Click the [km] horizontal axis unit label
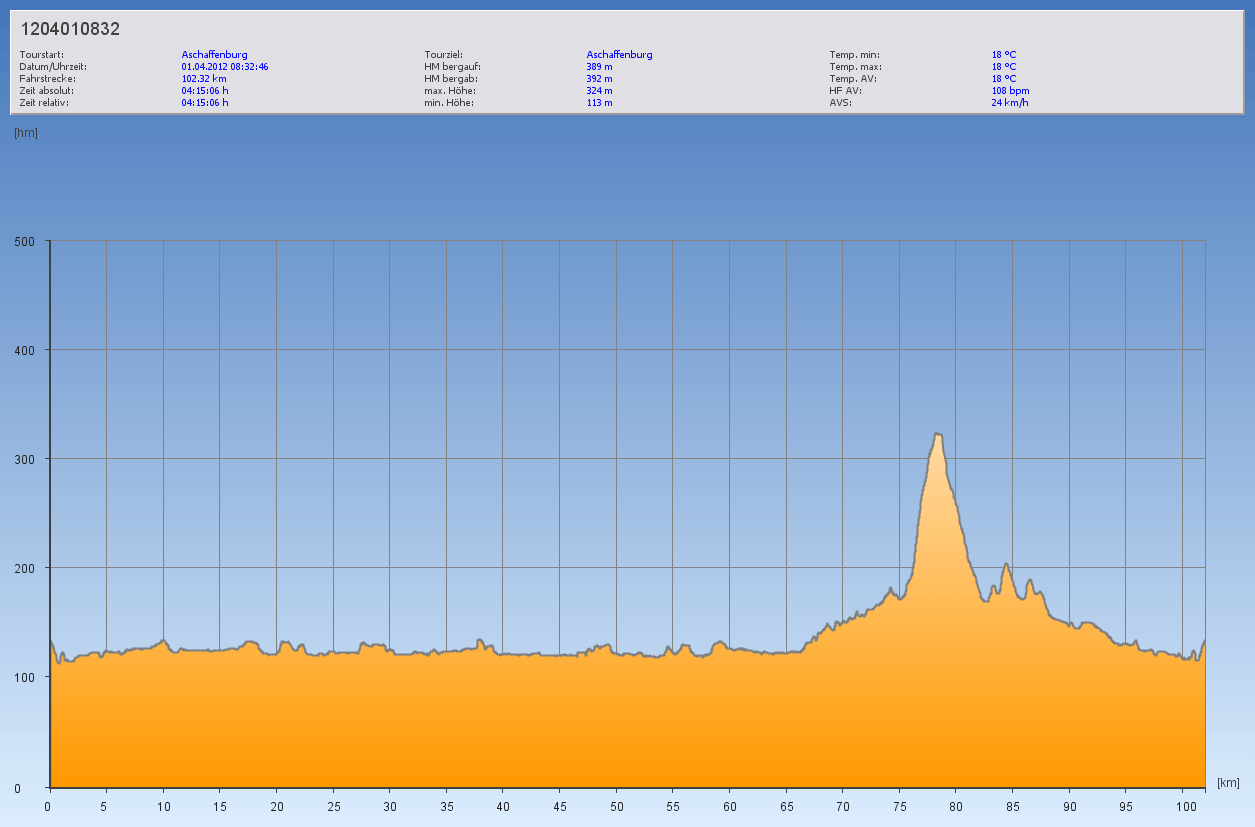The image size is (1255, 827). click(x=1228, y=782)
